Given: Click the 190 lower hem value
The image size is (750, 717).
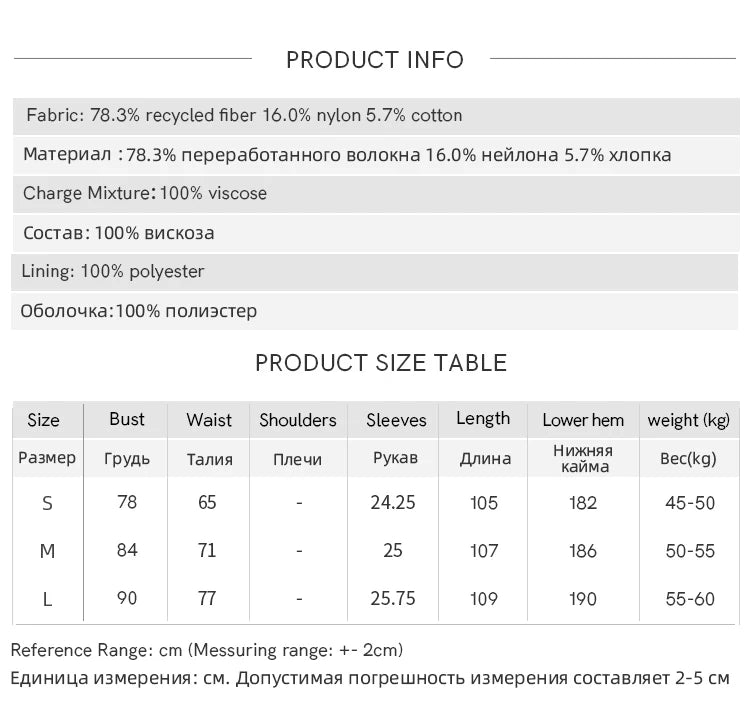Looking at the screenshot, I should pos(583,599).
